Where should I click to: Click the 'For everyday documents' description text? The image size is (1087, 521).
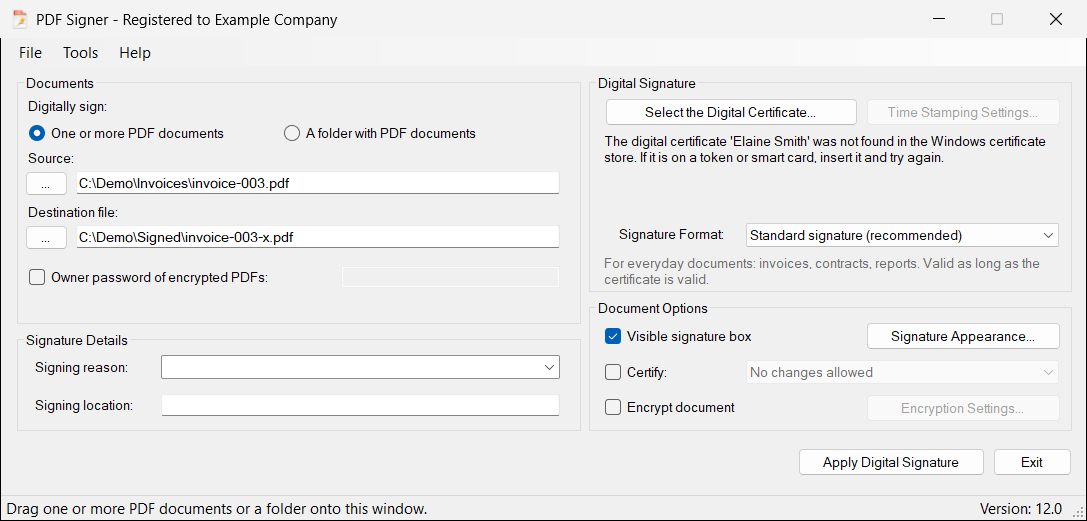point(821,272)
